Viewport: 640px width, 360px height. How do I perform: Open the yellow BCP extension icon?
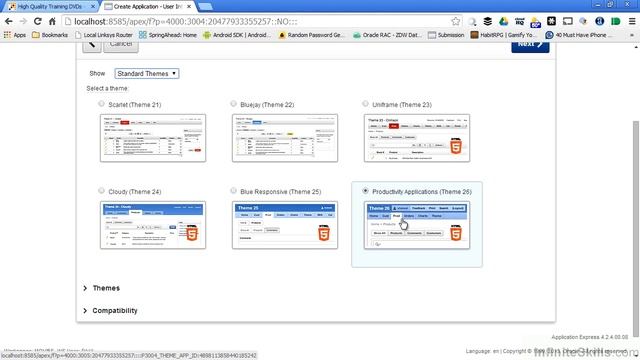click(536, 22)
